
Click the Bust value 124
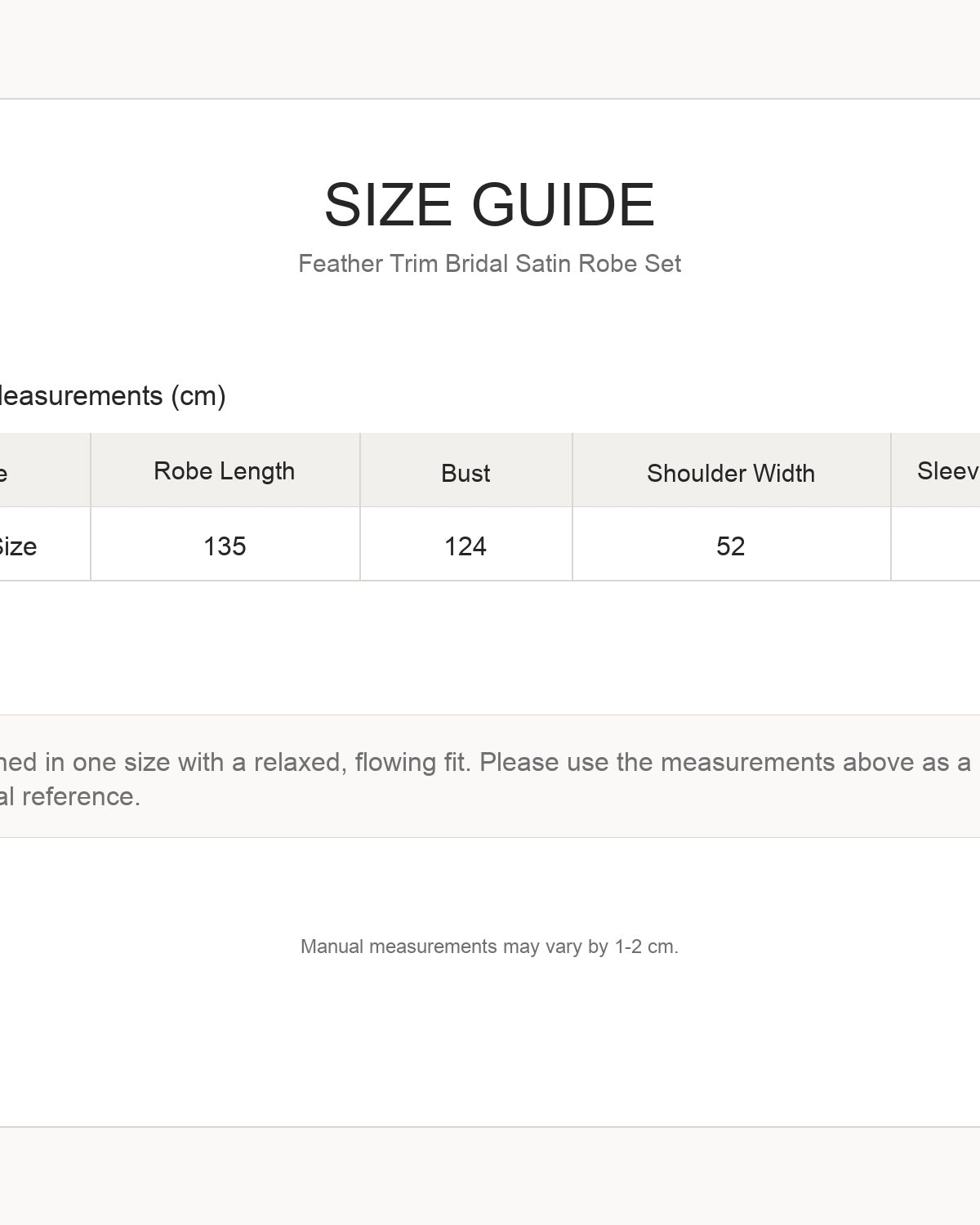[465, 546]
